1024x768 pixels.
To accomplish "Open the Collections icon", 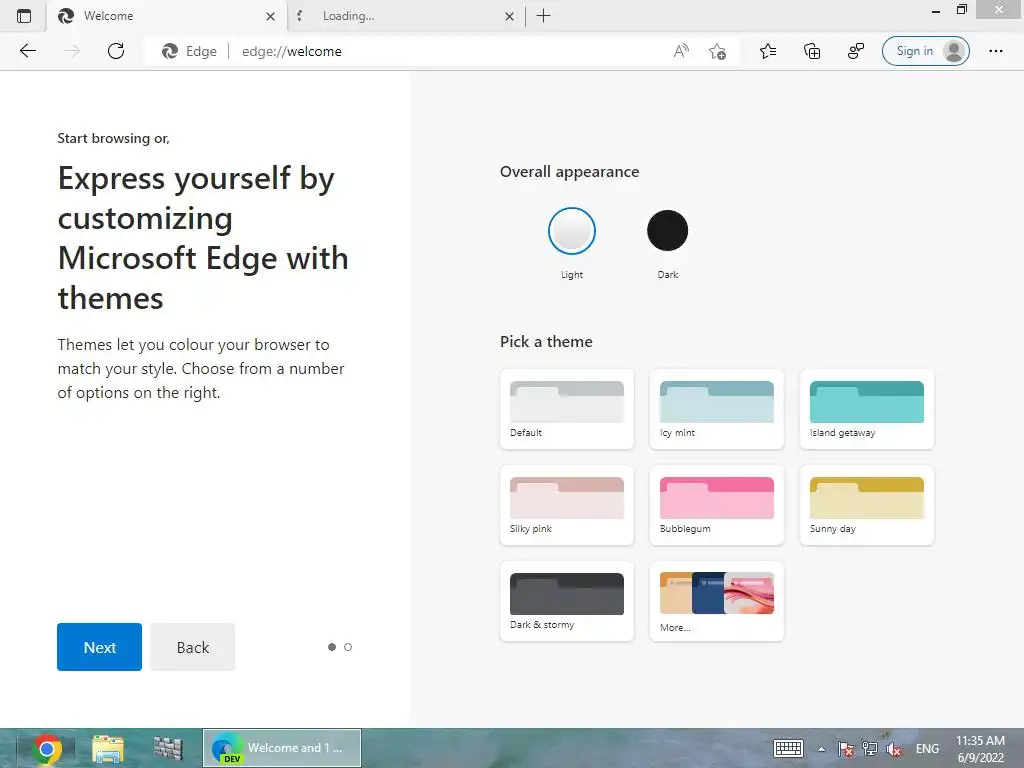I will (x=812, y=51).
